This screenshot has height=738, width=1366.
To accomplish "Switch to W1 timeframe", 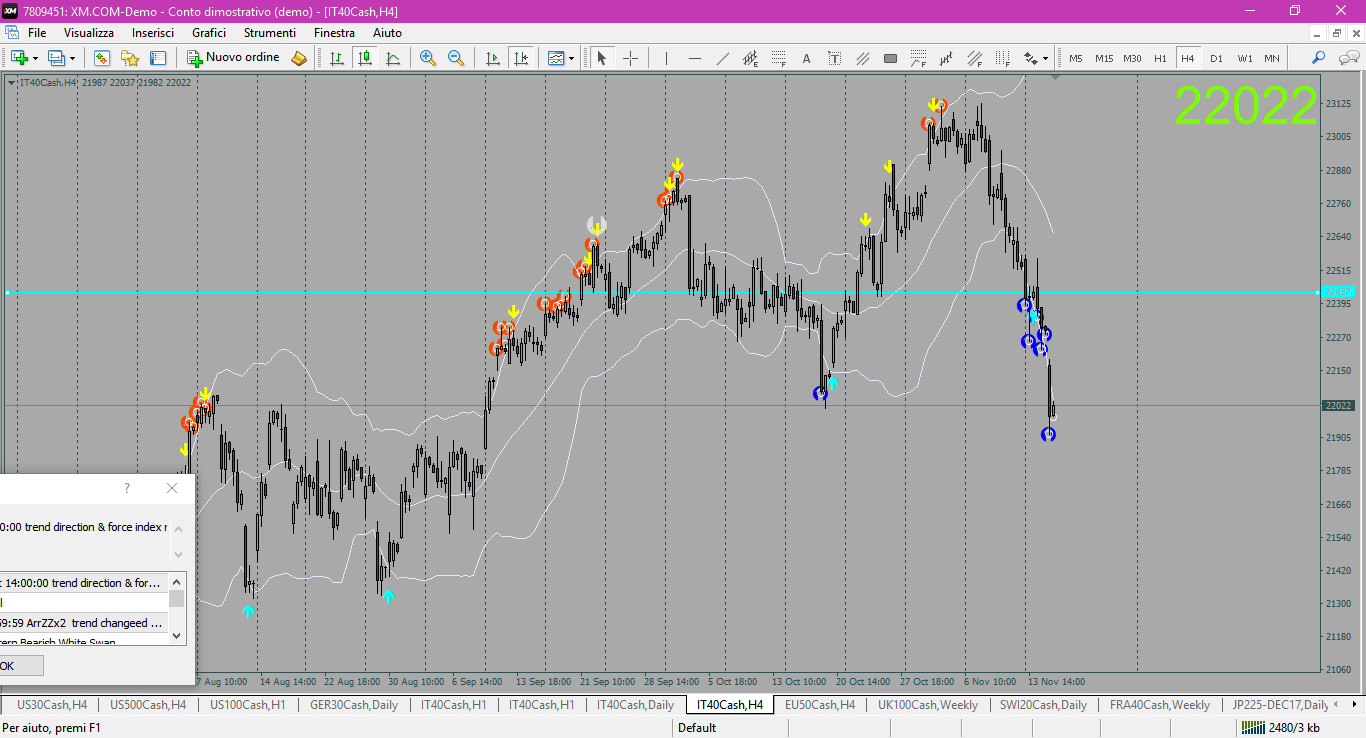I will point(1244,58).
